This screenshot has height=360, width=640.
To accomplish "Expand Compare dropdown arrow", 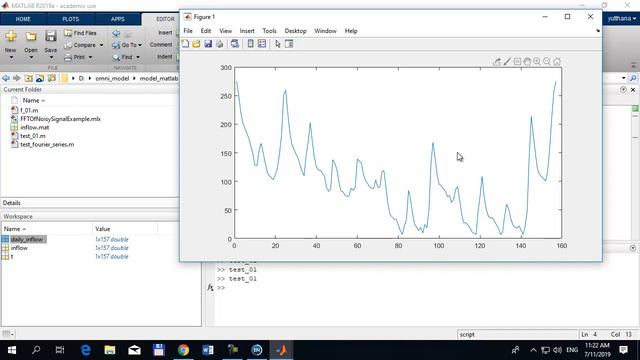I will (101, 45).
